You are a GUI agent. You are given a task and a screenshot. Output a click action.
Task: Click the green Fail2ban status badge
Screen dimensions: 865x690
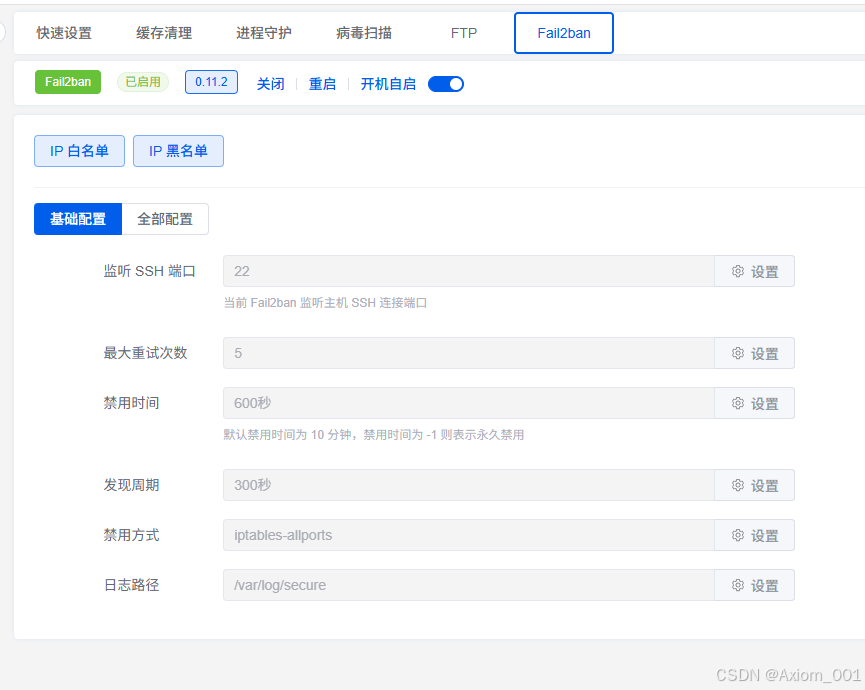pyautogui.click(x=67, y=82)
